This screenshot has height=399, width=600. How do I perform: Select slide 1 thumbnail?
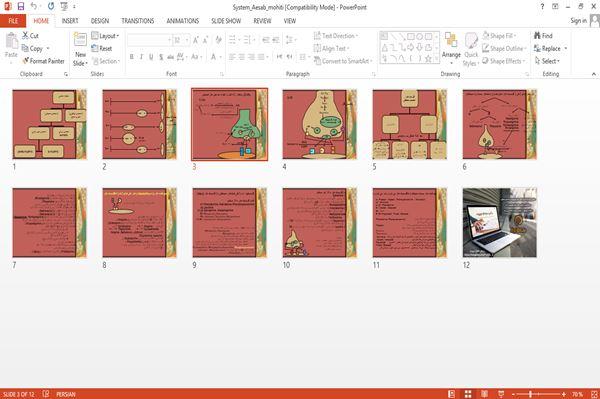coord(50,124)
